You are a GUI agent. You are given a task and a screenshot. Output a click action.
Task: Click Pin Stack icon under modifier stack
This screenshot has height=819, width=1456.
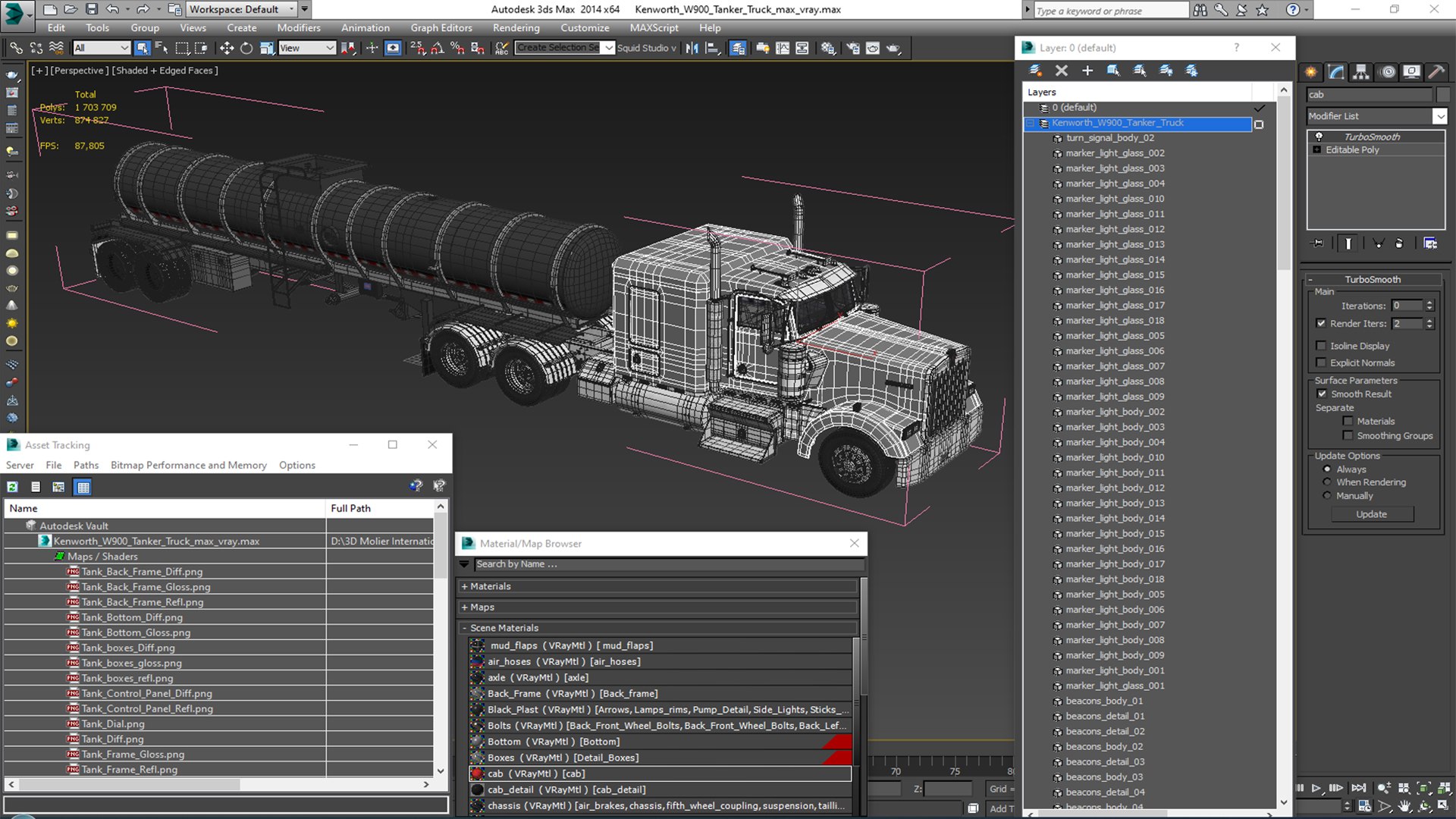coord(1318,243)
